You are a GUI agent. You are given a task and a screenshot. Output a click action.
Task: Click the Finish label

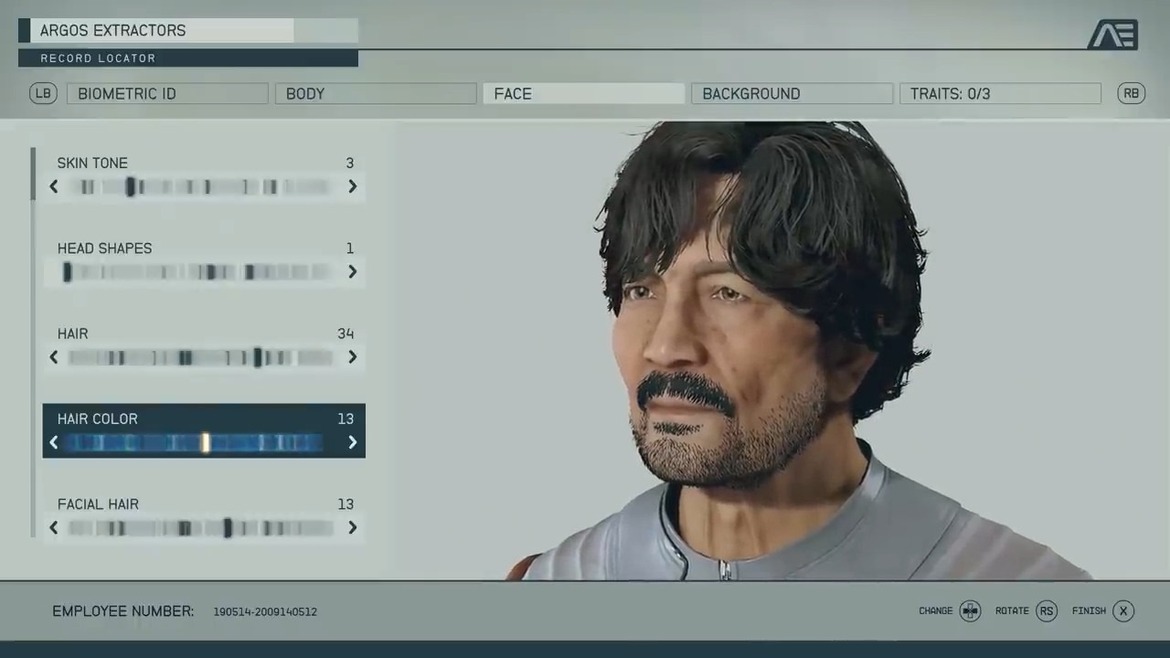click(x=1089, y=611)
